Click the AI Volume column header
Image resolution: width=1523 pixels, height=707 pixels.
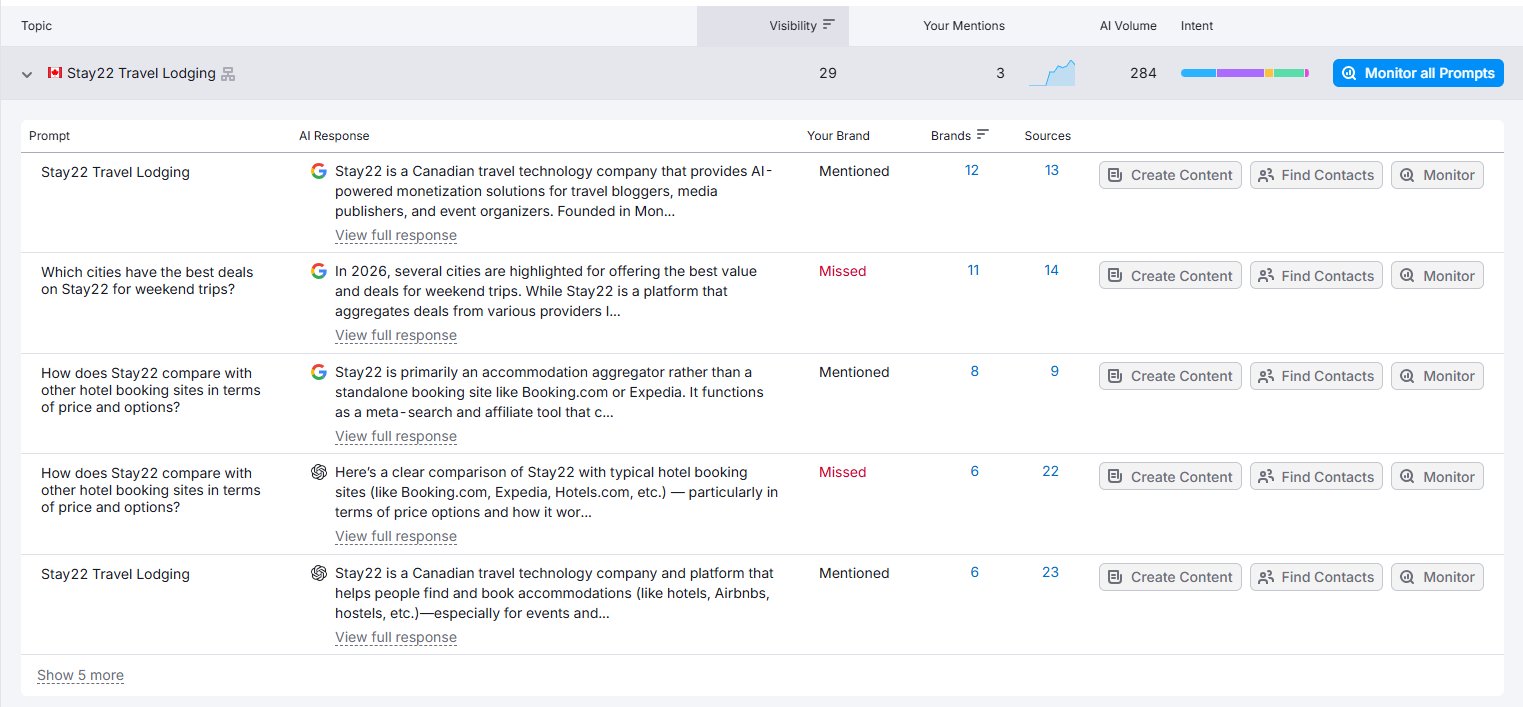point(1128,26)
